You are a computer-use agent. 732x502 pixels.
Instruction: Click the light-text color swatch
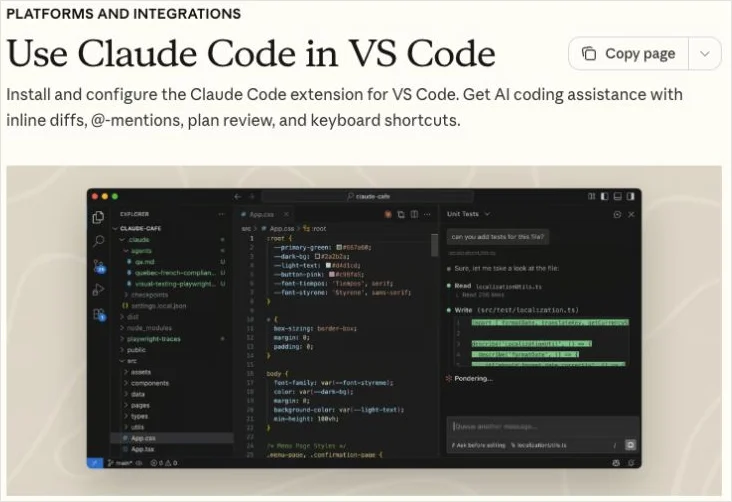click(328, 265)
